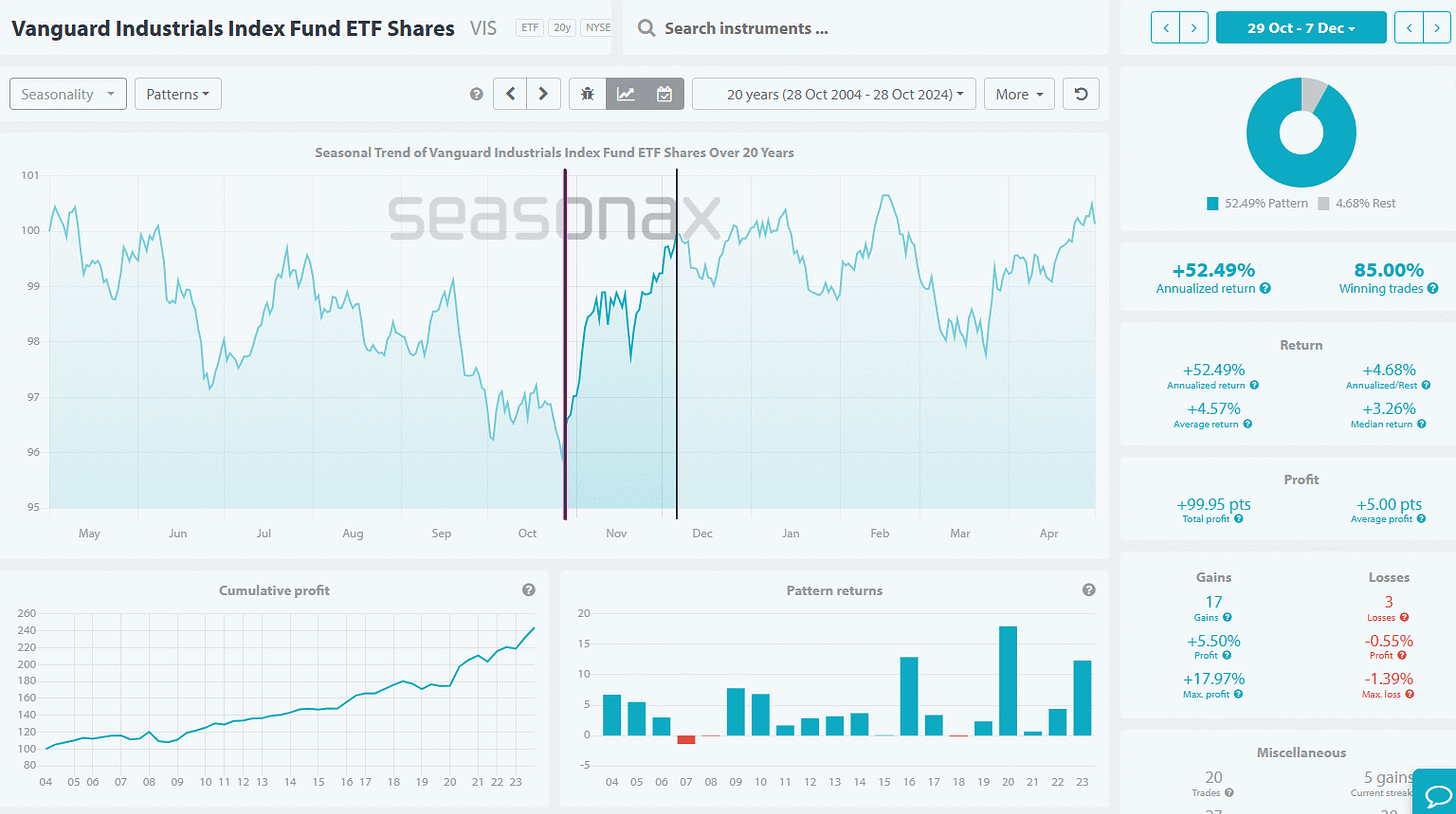Viewport: 1456px width, 814px height.
Task: Open help for Cumulative profit chart
Action: point(529,590)
